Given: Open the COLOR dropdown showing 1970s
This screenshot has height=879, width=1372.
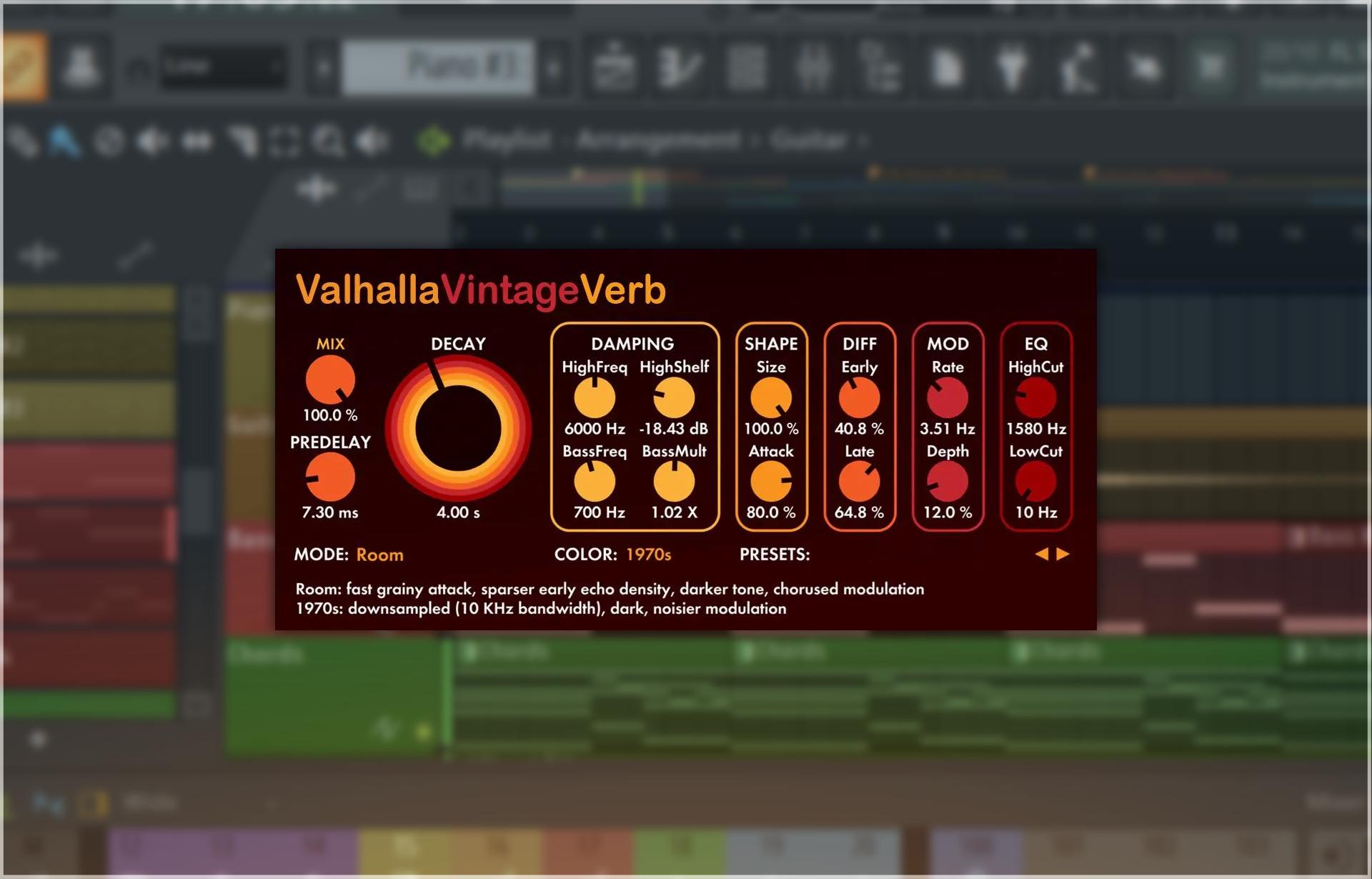Looking at the screenshot, I should (648, 555).
